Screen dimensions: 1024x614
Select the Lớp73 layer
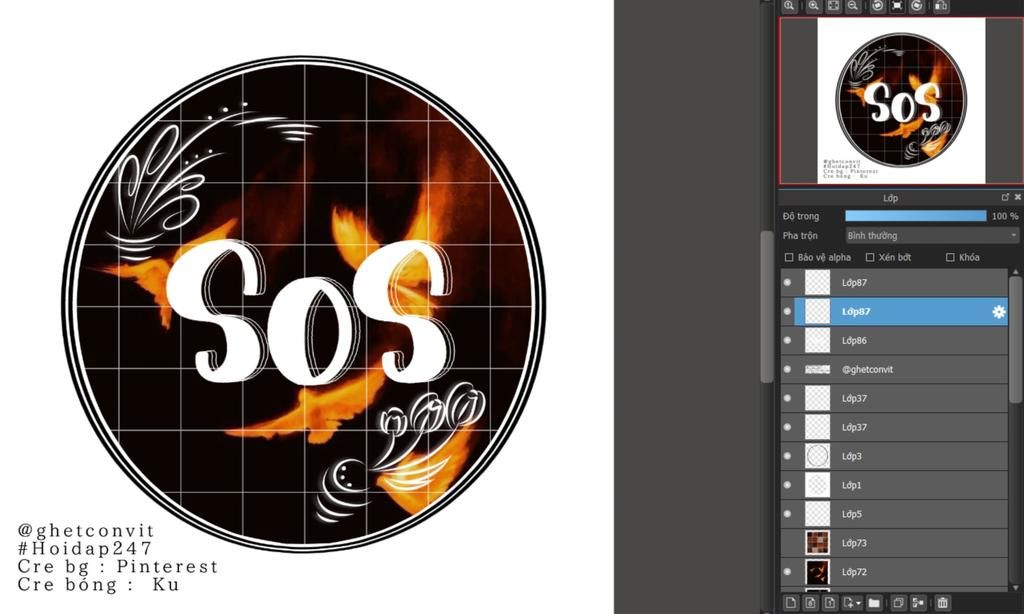(x=894, y=543)
